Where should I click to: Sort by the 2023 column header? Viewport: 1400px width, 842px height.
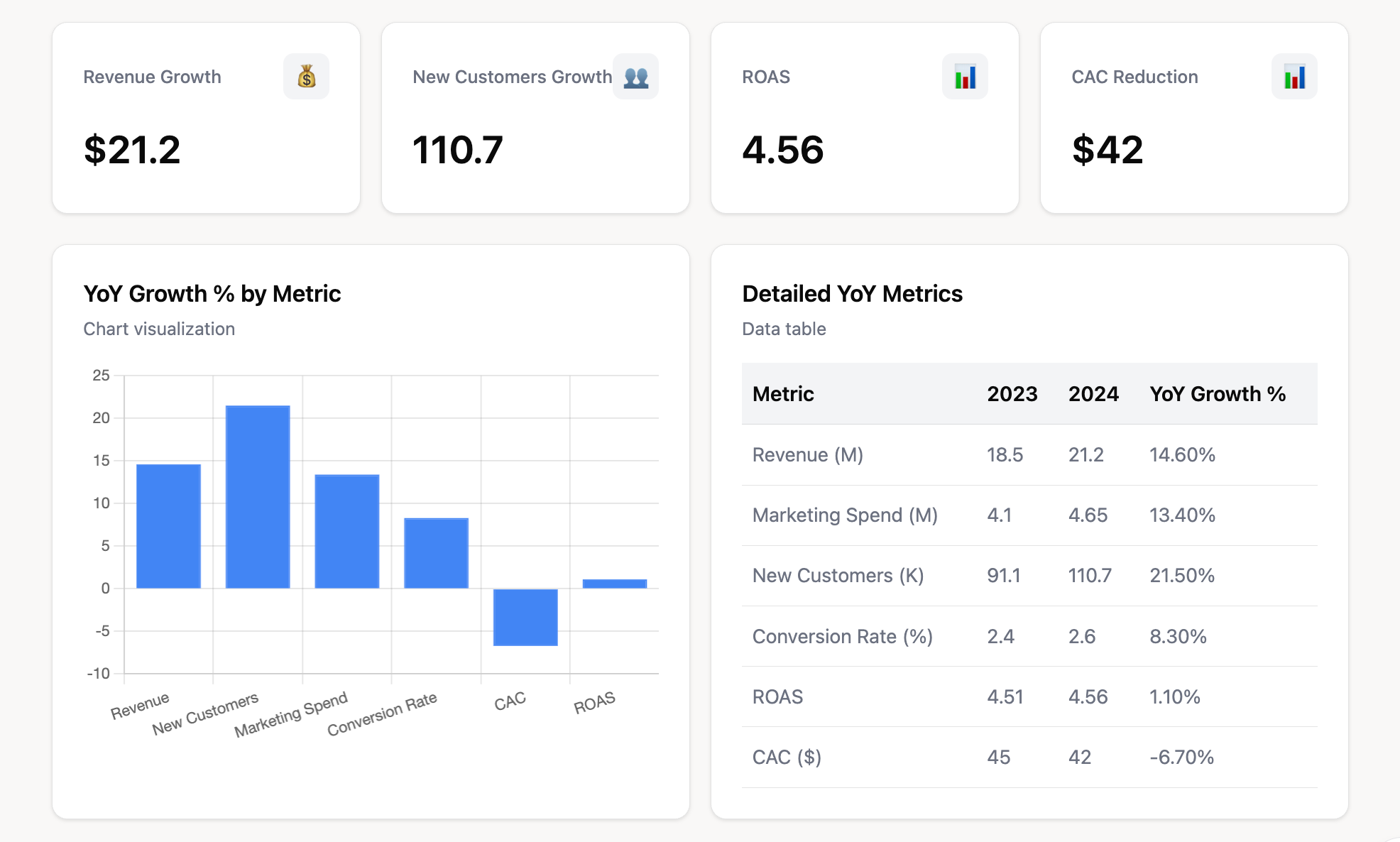pos(1012,393)
